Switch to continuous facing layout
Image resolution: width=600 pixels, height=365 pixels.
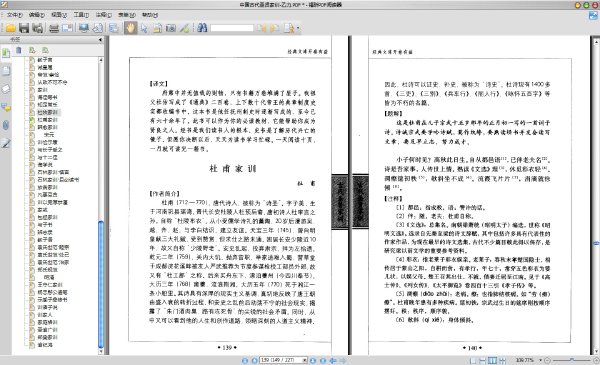502,360
